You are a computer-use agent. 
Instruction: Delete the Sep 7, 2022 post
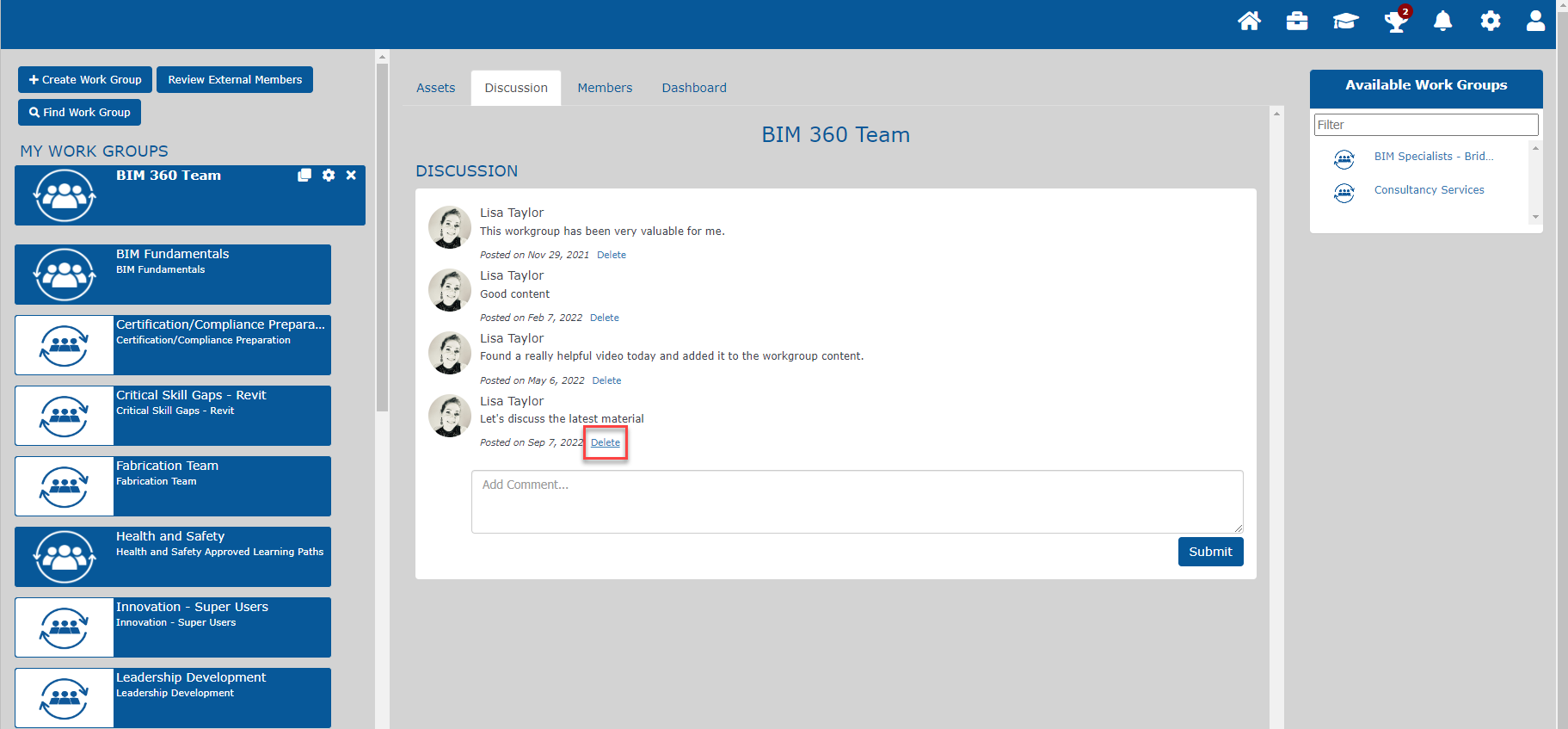(606, 442)
